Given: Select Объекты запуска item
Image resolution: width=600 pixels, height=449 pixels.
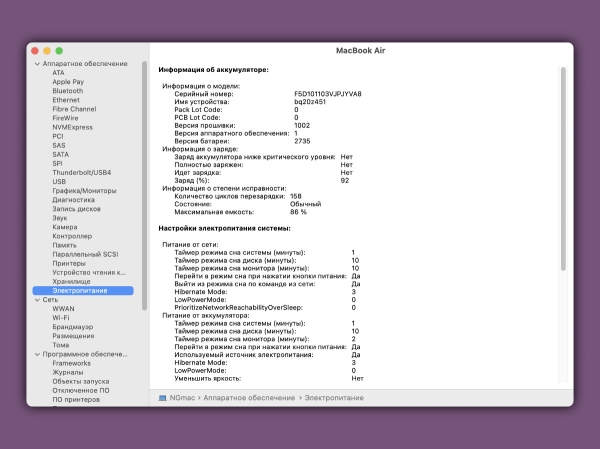Looking at the screenshot, I should 81,382.
